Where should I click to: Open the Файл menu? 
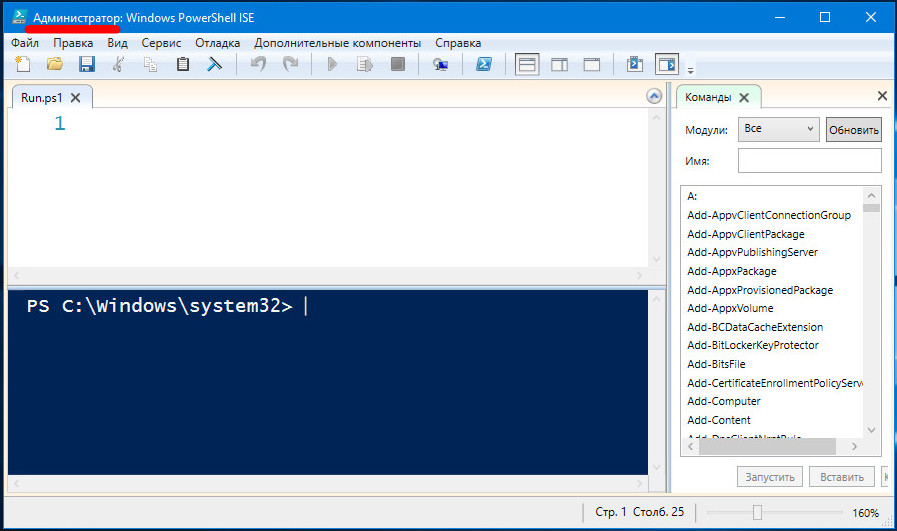(x=25, y=43)
